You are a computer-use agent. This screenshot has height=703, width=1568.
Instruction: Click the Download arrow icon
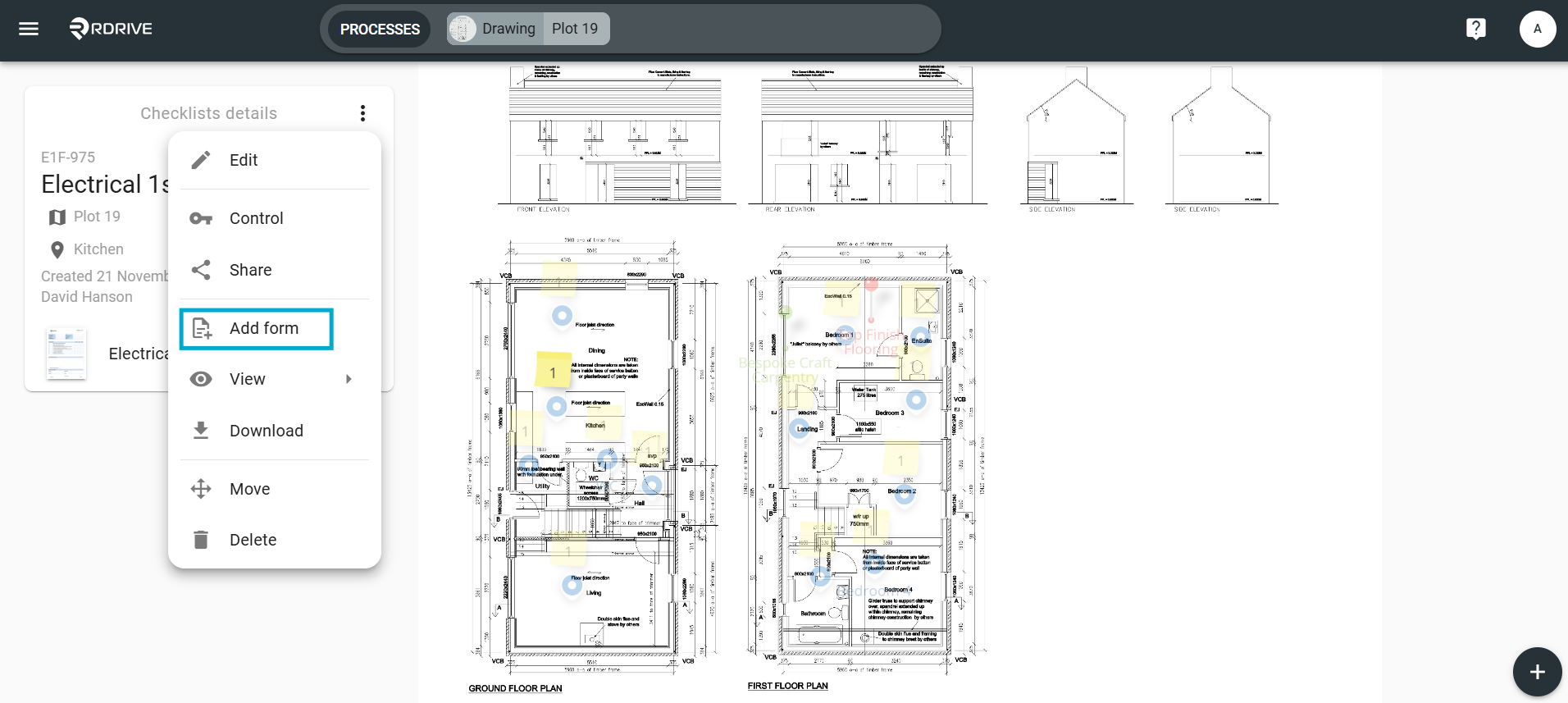pyautogui.click(x=201, y=431)
